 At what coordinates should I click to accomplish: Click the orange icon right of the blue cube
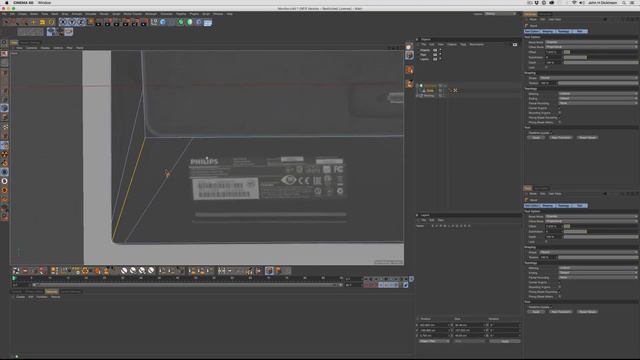pyautogui.click(x=278, y=270)
